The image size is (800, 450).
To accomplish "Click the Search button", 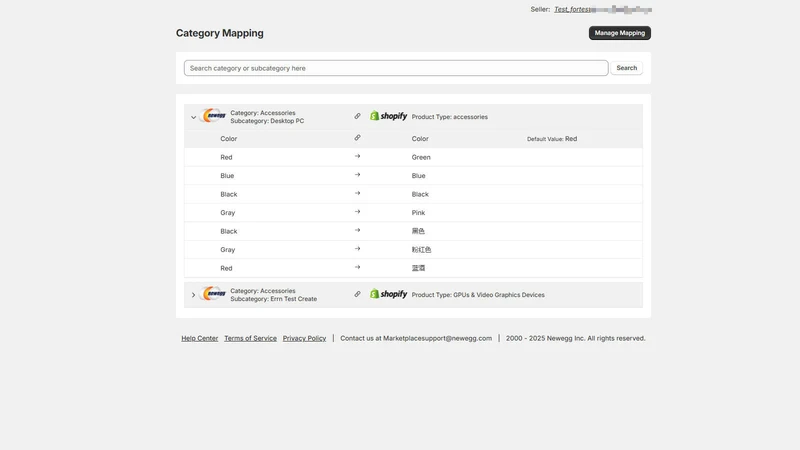I will point(627,68).
